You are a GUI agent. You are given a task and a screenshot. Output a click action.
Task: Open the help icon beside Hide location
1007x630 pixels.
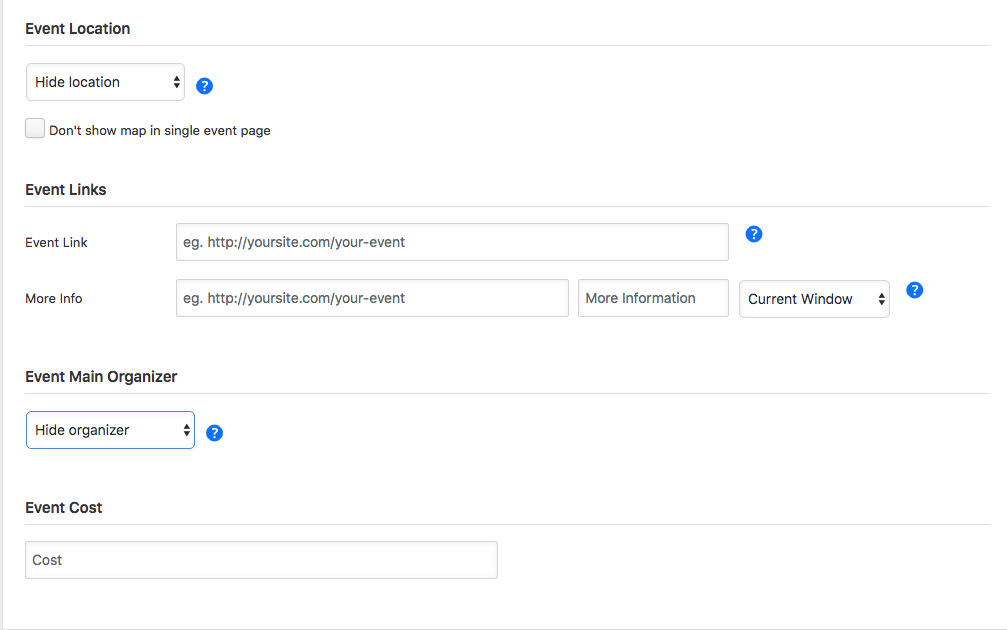(204, 86)
